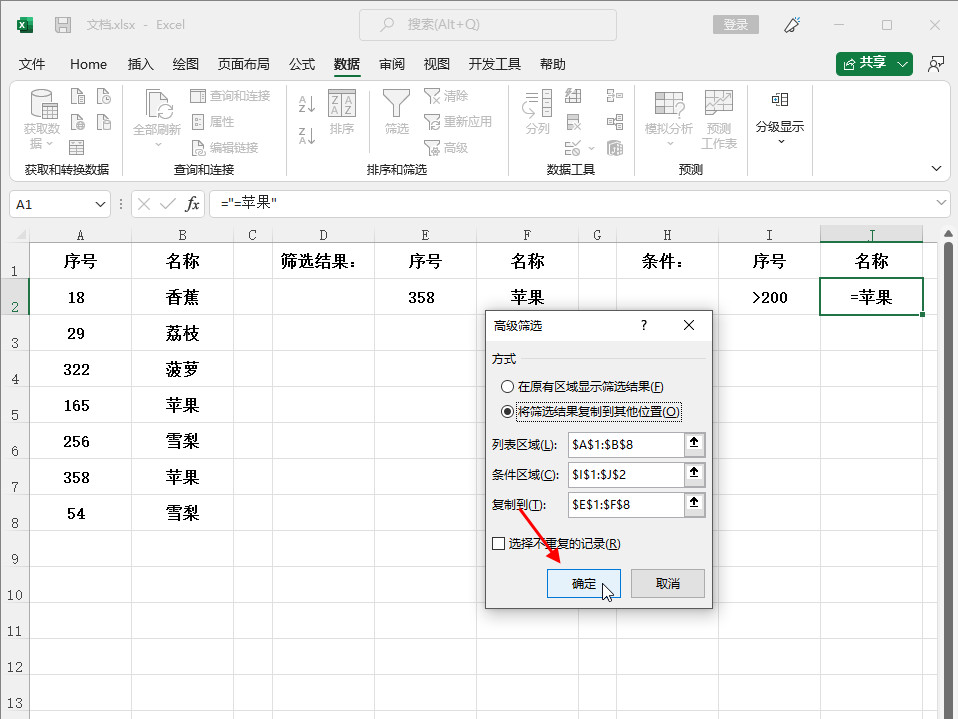Switch to the Home tab
The width and height of the screenshot is (958, 719).
pyautogui.click(x=89, y=64)
